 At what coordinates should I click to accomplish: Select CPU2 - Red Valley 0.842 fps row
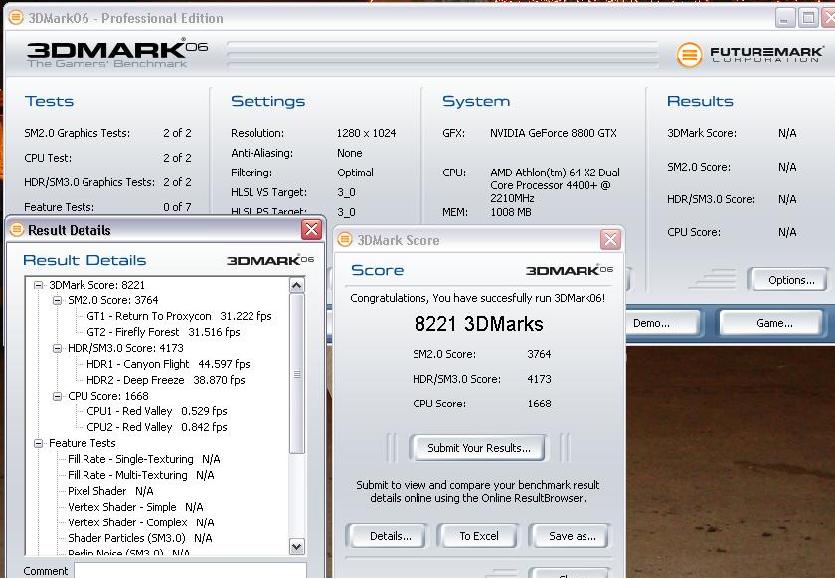157,427
